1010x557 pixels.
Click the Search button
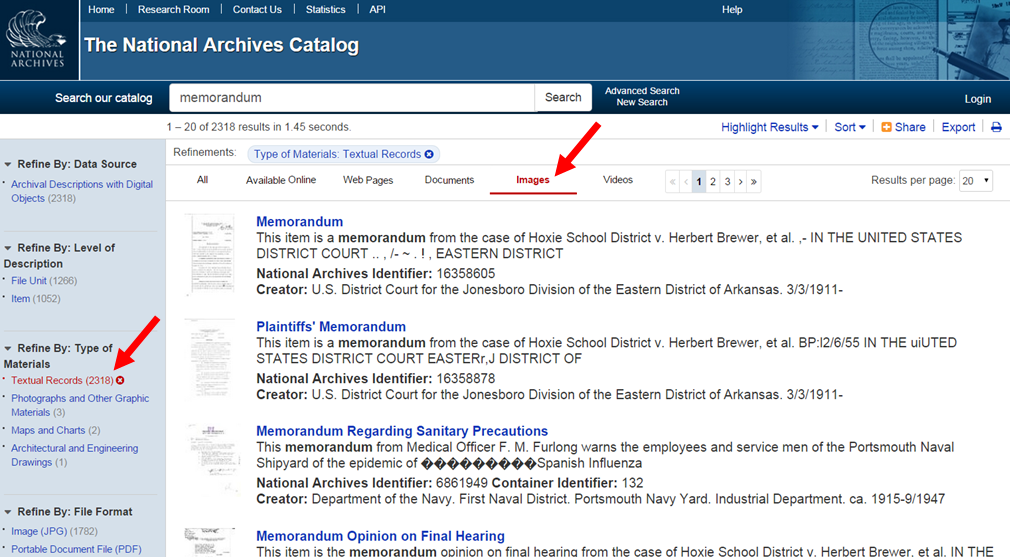point(563,97)
